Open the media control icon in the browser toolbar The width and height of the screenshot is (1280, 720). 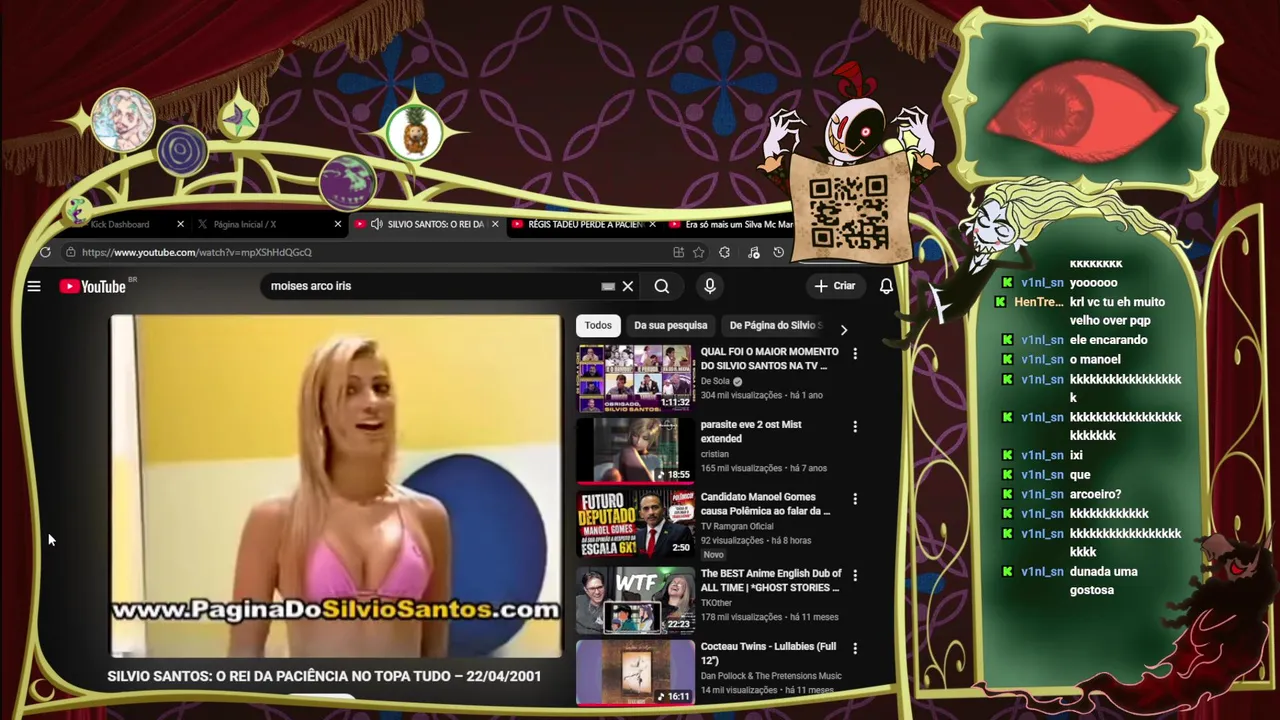tap(753, 252)
